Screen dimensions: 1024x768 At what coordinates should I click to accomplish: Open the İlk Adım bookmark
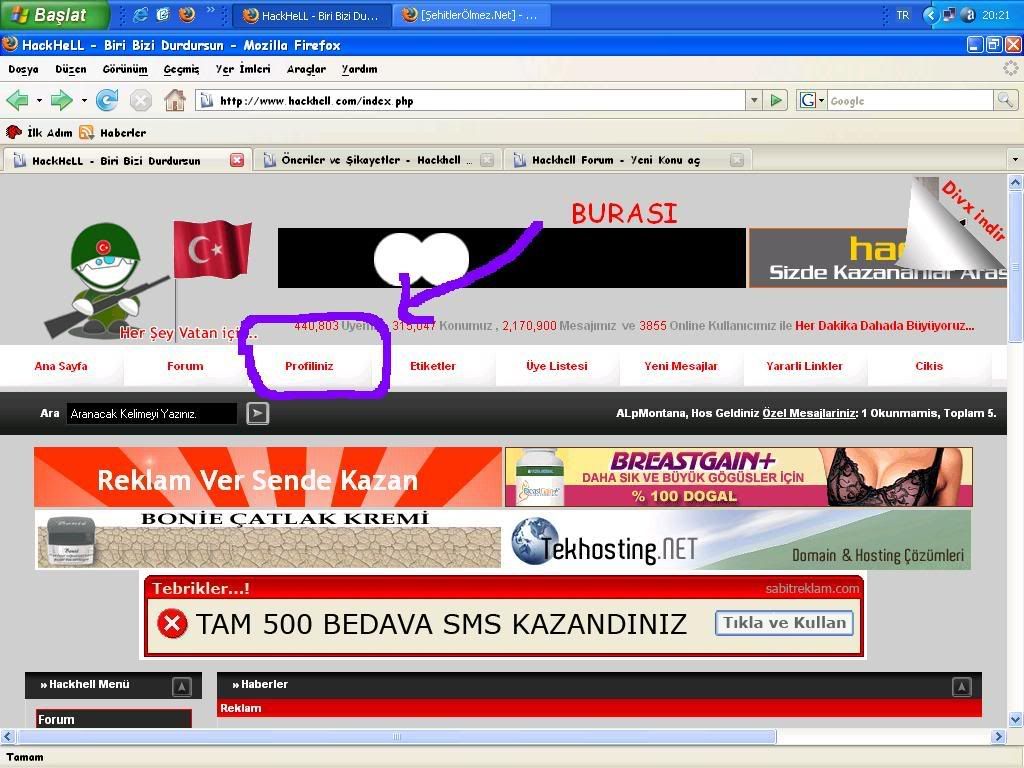[39, 133]
